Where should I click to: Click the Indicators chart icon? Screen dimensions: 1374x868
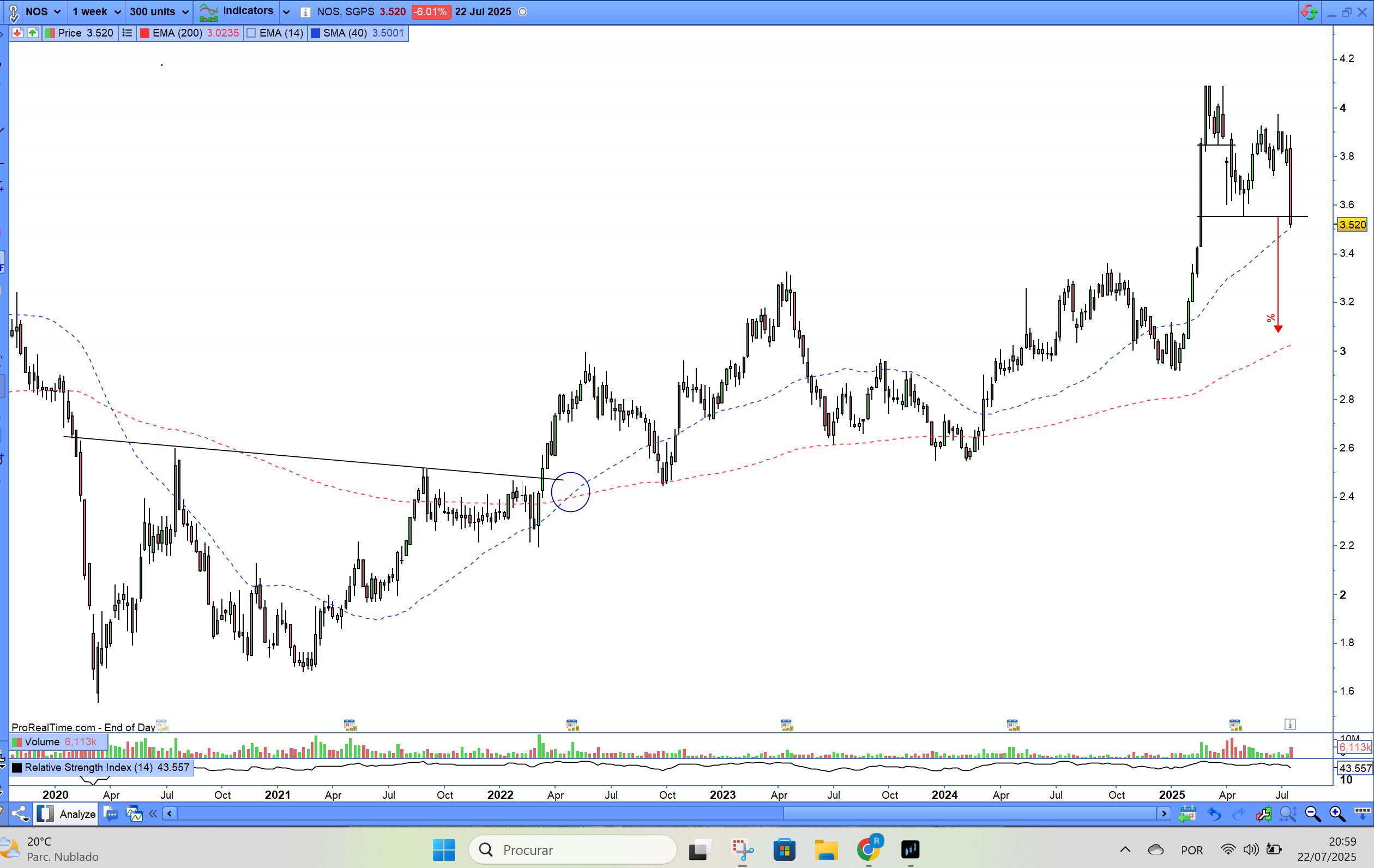(209, 11)
